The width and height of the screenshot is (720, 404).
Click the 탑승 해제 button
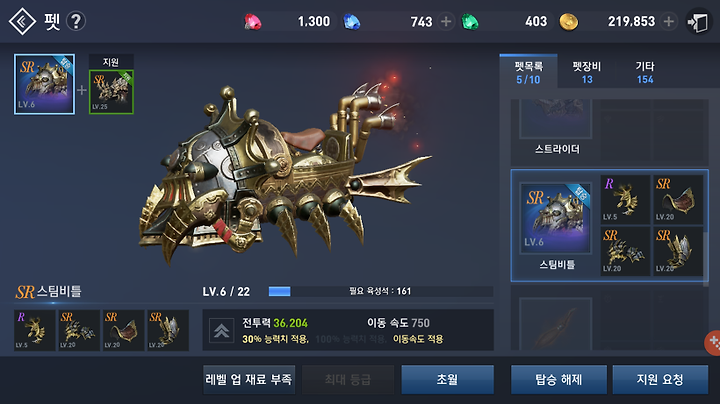tap(559, 379)
